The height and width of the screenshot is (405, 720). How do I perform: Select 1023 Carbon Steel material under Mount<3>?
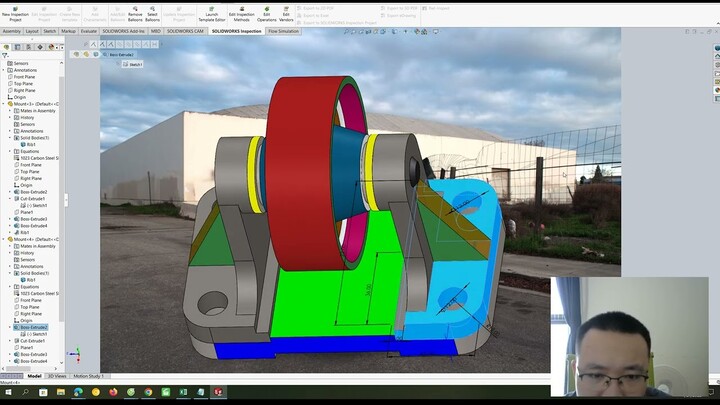(x=36, y=158)
